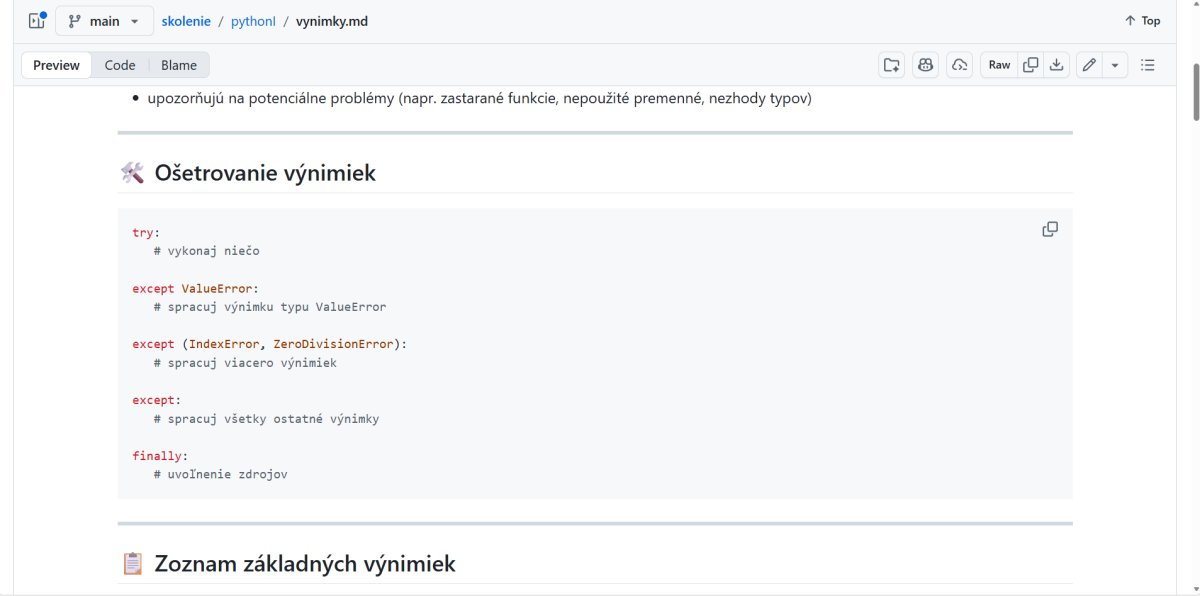Screen dimensions: 1200x596
Task: View the Raw file
Action: [x=999, y=65]
